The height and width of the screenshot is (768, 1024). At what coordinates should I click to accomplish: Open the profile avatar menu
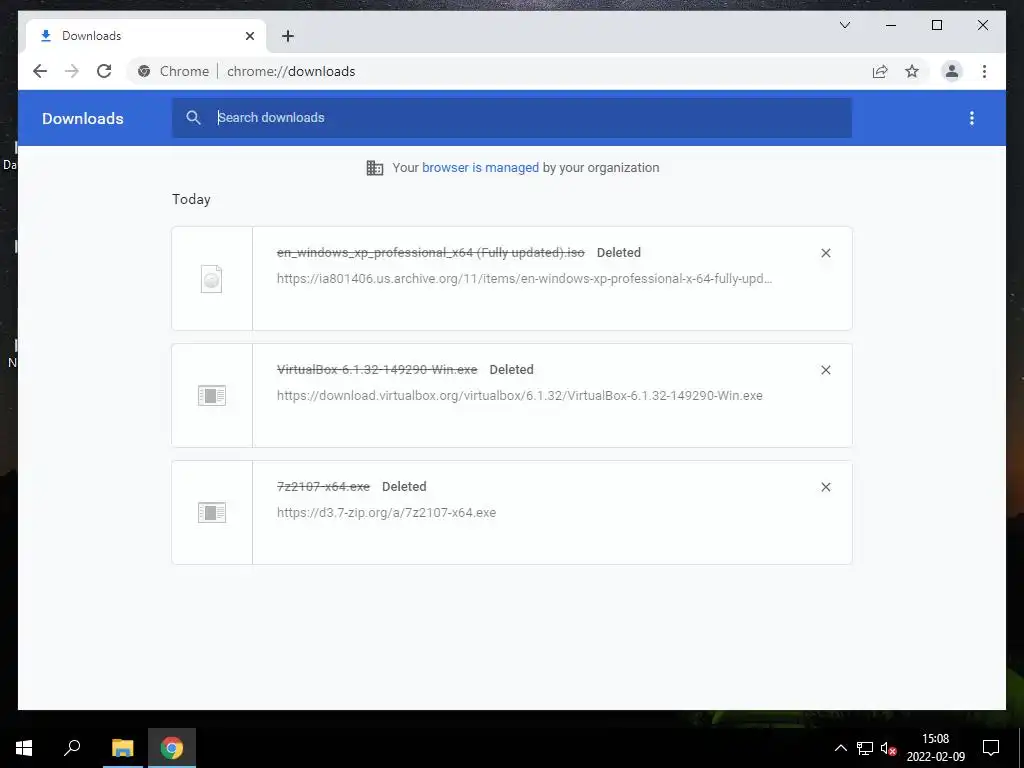(x=952, y=71)
